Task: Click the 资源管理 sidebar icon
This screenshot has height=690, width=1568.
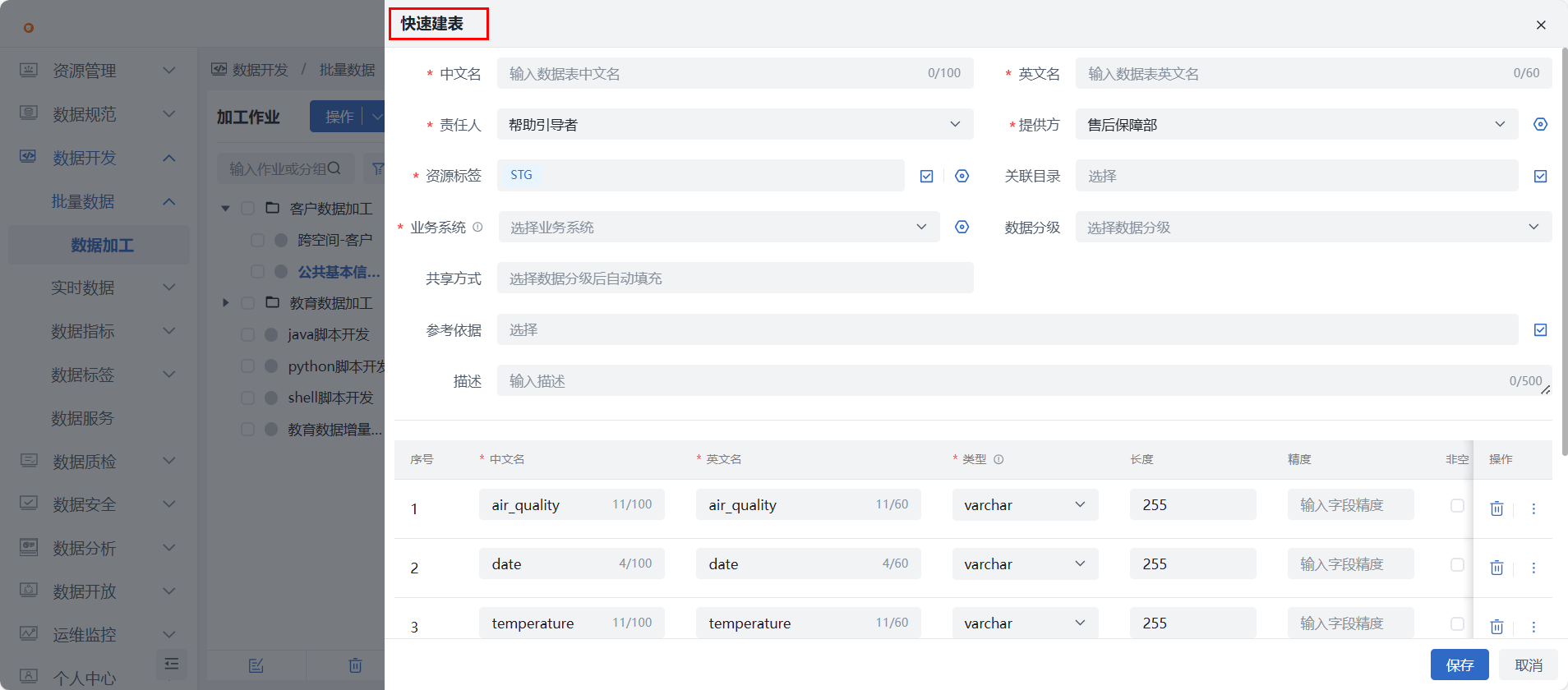Action: [29, 70]
